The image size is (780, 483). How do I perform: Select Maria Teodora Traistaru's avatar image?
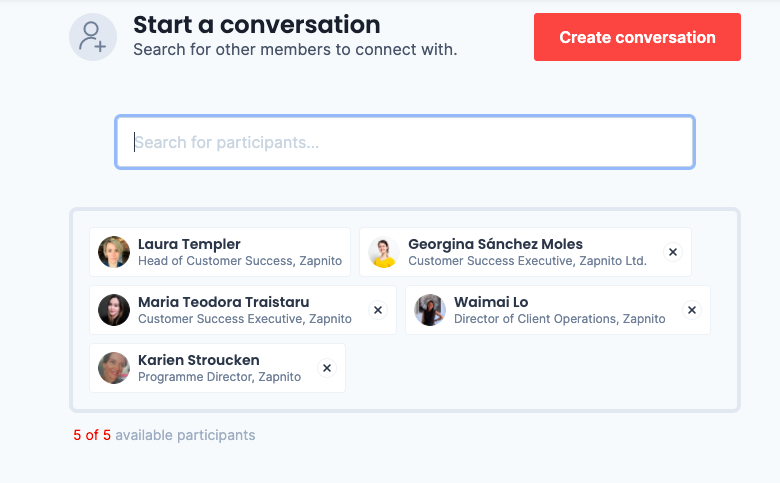coord(114,310)
